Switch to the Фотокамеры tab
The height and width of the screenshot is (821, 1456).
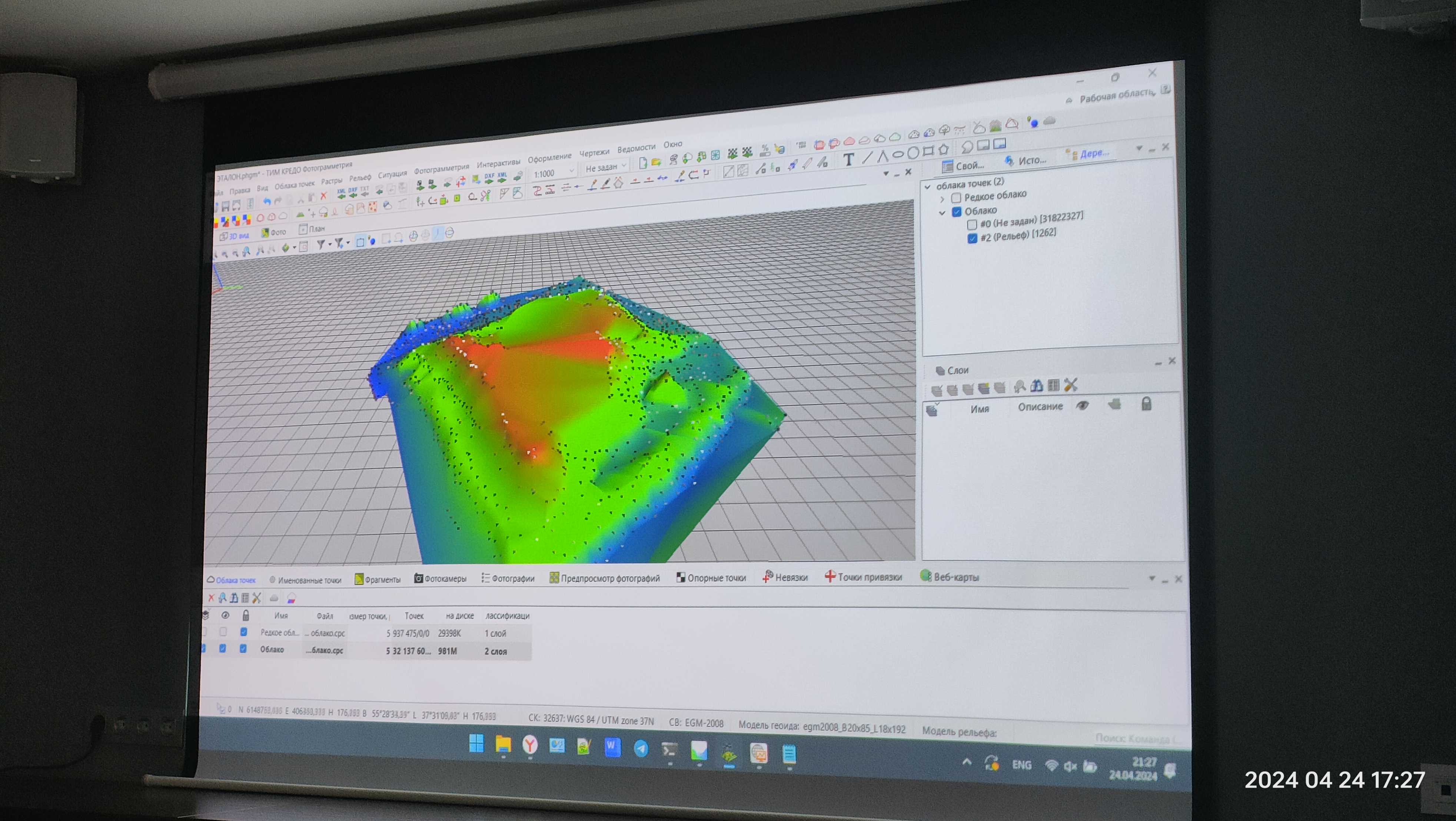(x=440, y=579)
